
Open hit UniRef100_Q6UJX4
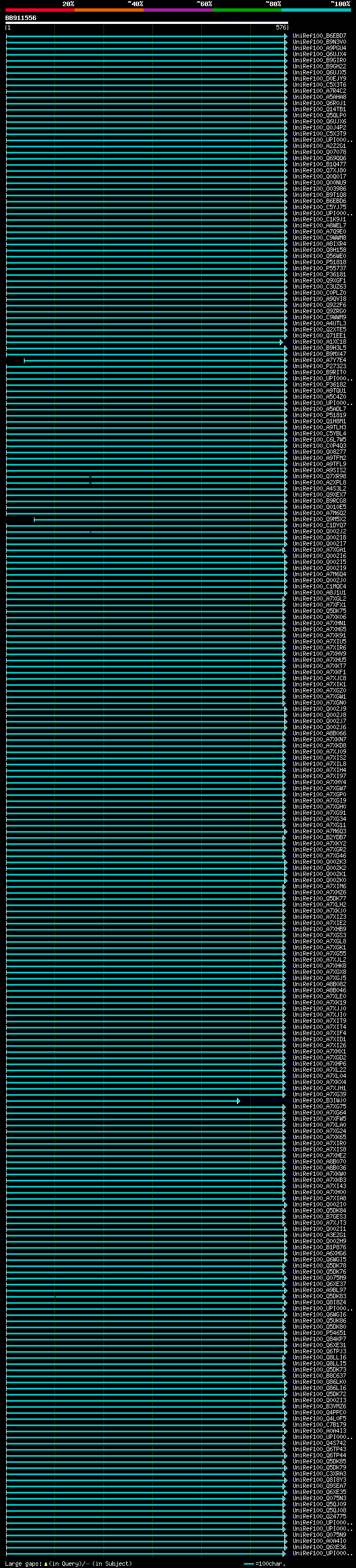(319, 54)
